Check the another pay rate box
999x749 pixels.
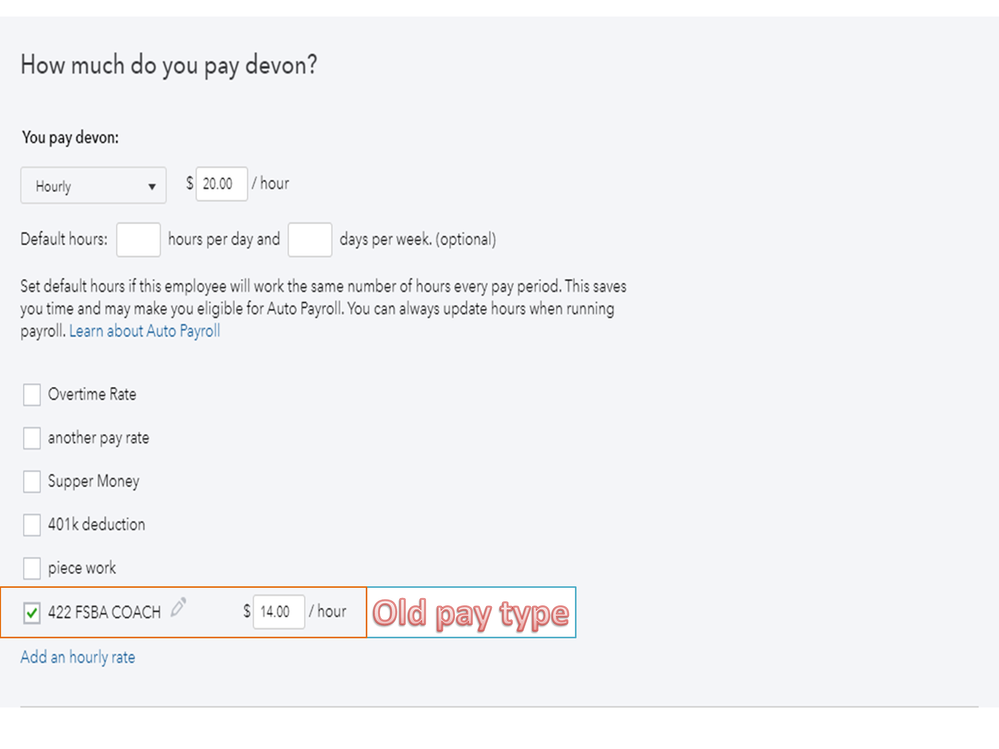(32, 438)
